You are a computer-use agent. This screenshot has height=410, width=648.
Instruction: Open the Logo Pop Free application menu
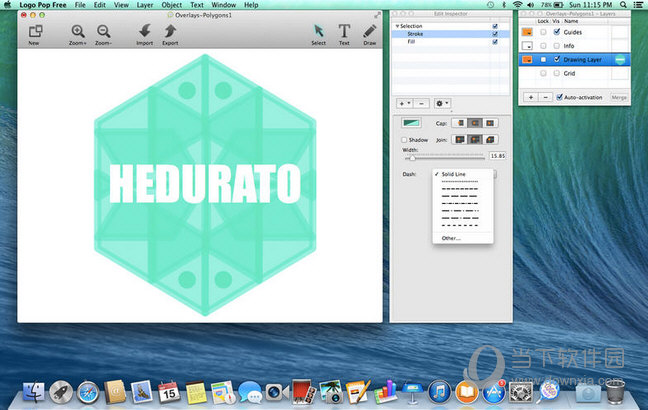pyautogui.click(x=43, y=5)
